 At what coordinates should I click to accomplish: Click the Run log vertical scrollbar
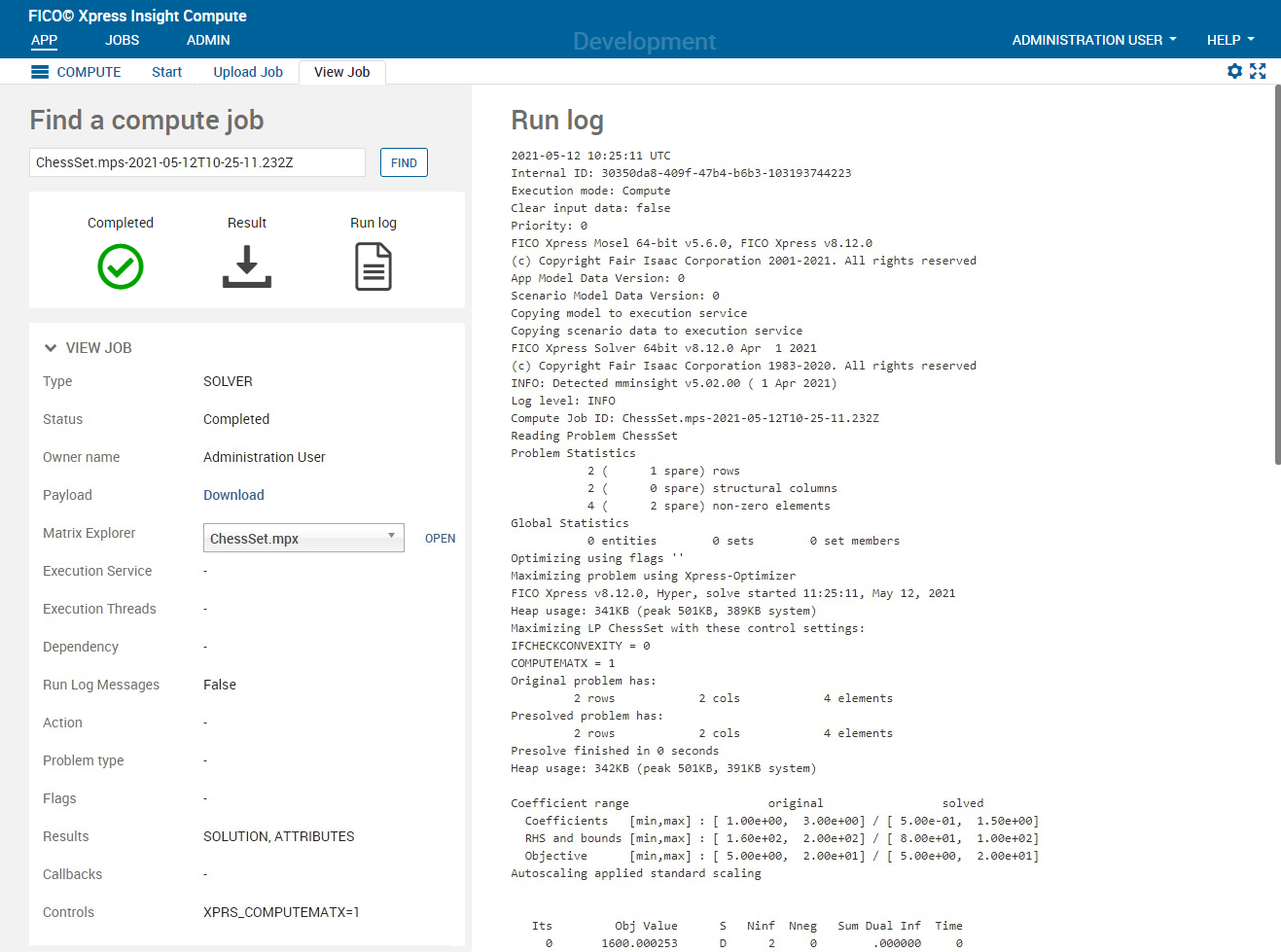[x=1276, y=275]
